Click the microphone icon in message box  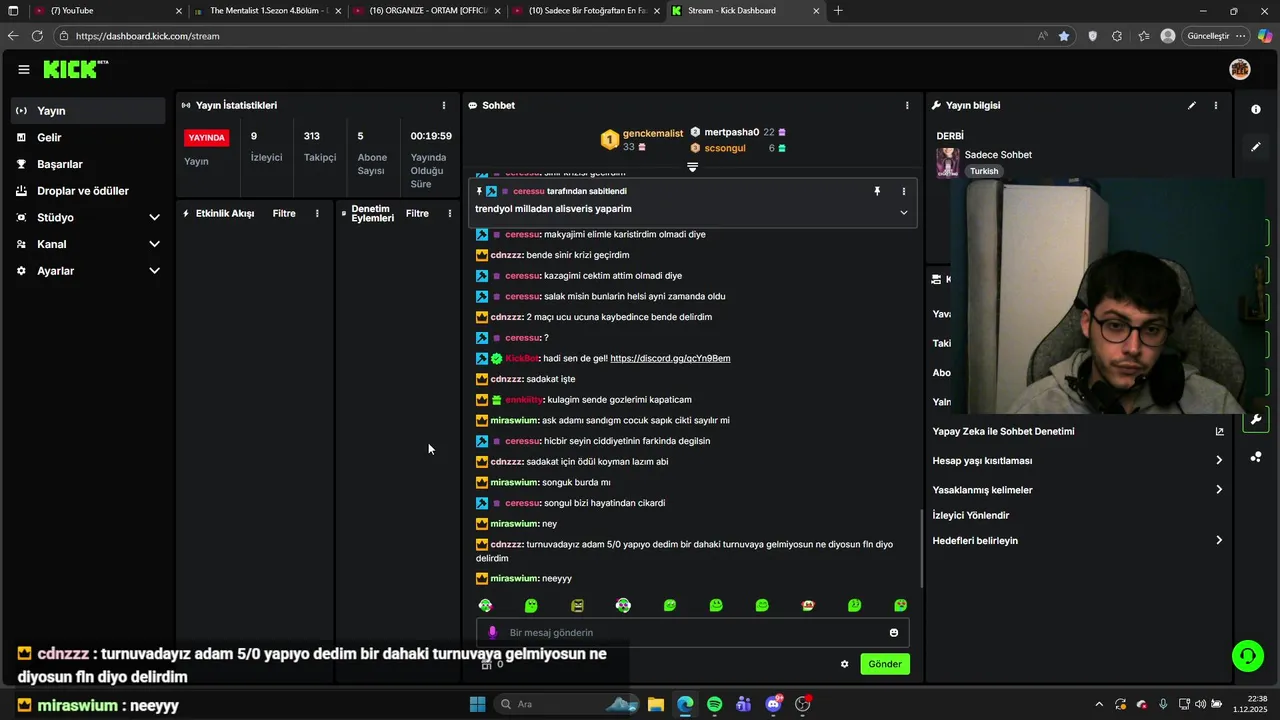coord(492,632)
